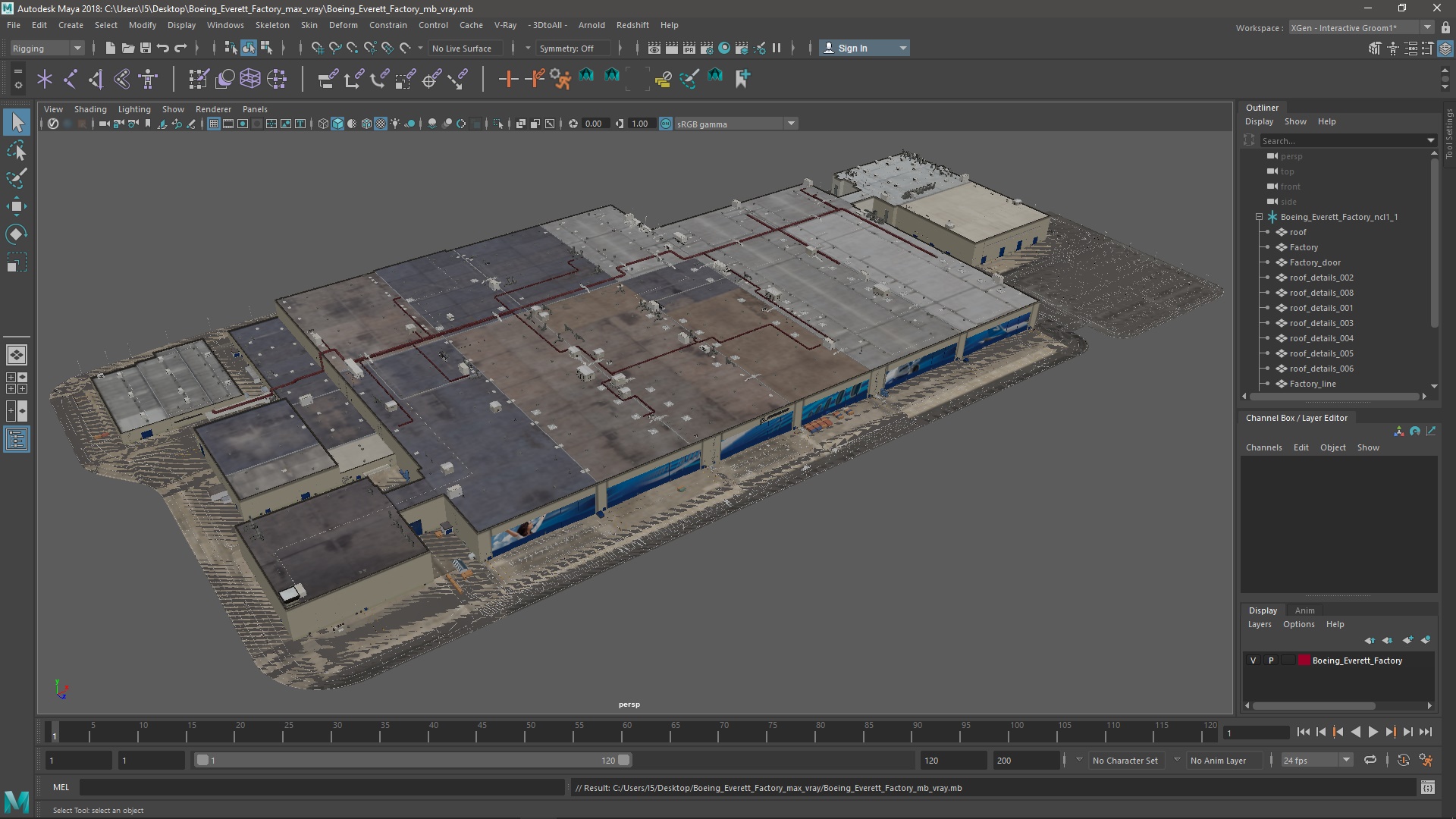Go to start of playback range
The image size is (1456, 819).
tap(1303, 733)
